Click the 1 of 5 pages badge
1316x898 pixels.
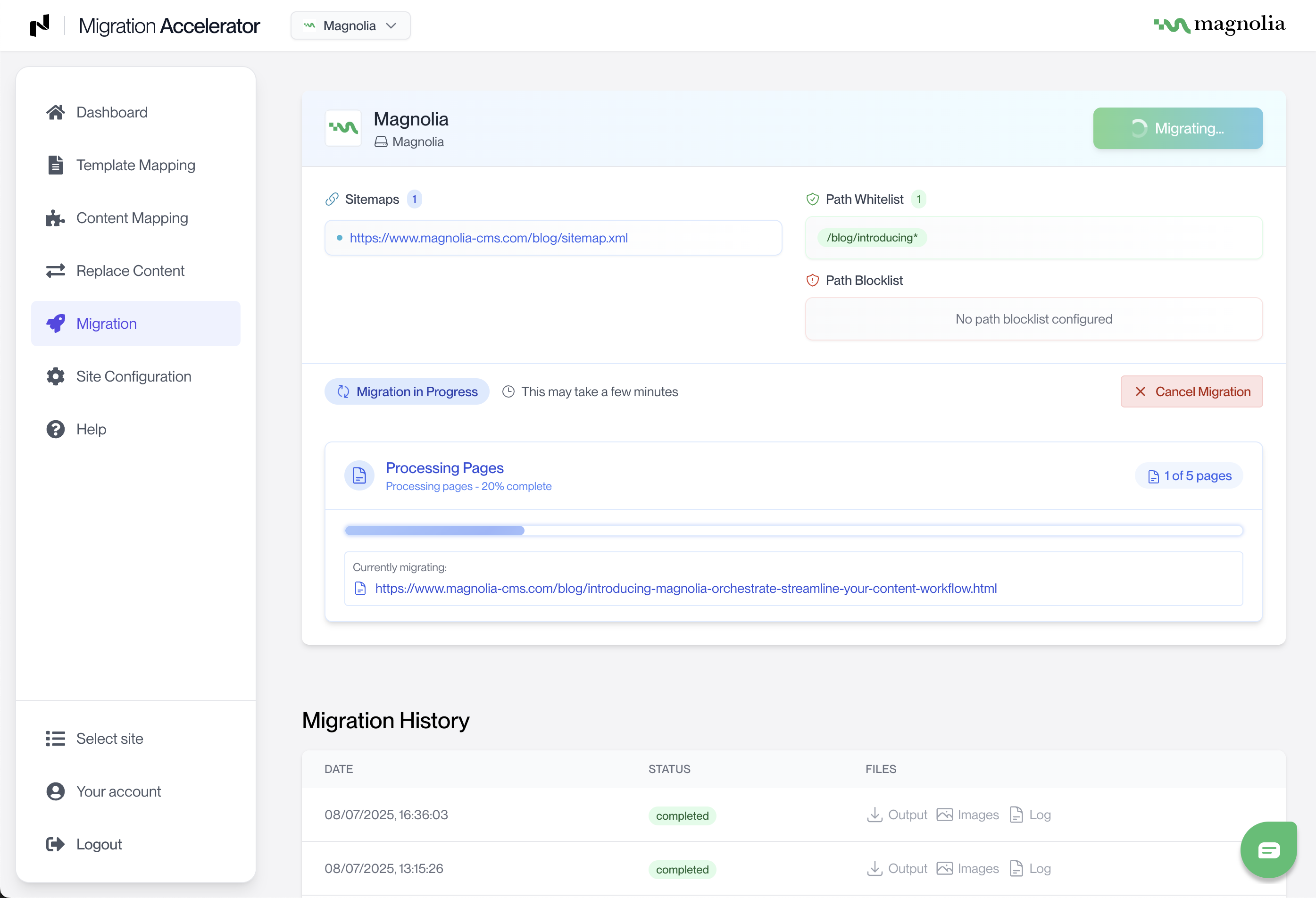click(x=1189, y=475)
